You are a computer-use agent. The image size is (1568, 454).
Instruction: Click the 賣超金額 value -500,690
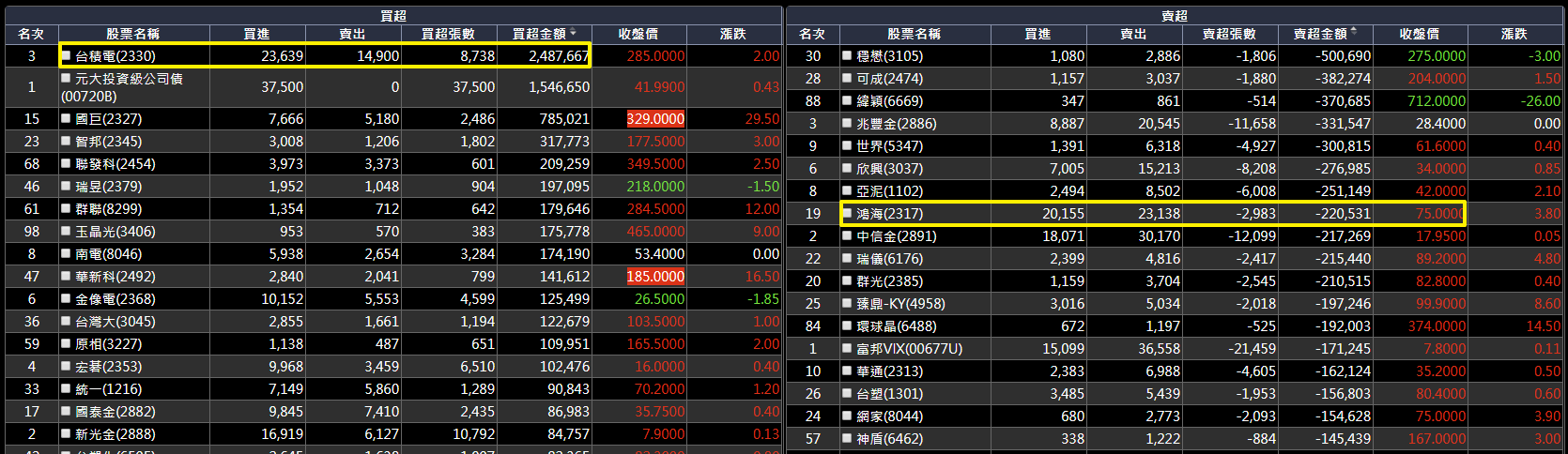coord(1343,56)
